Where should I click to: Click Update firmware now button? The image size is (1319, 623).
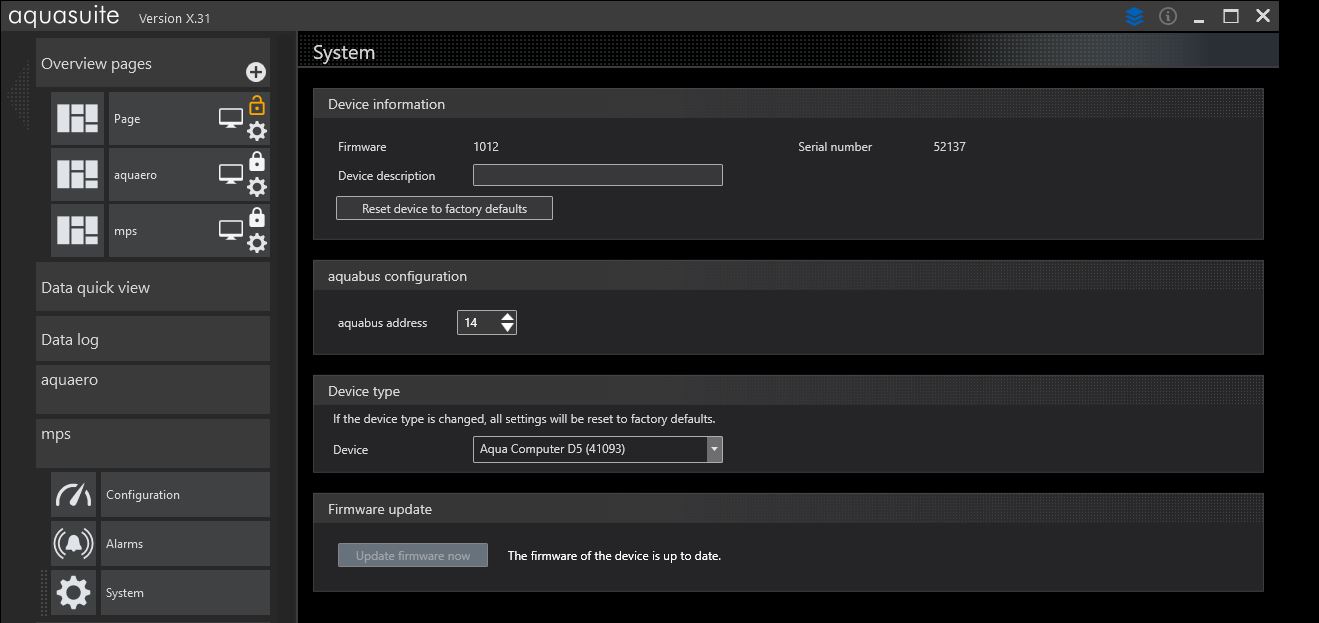pyautogui.click(x=413, y=555)
